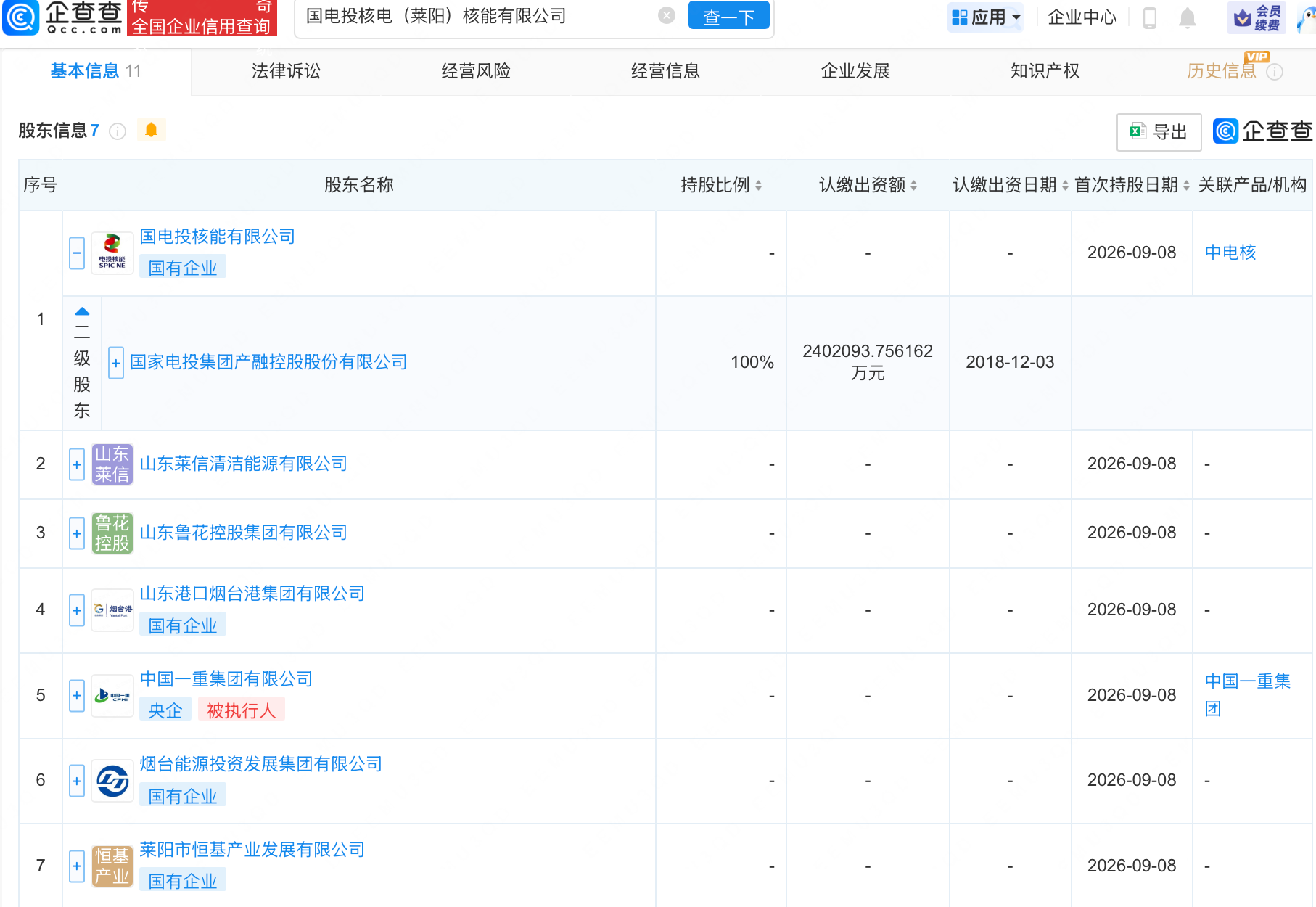Click the 2018-12-03 date cell

pyautogui.click(x=1010, y=362)
